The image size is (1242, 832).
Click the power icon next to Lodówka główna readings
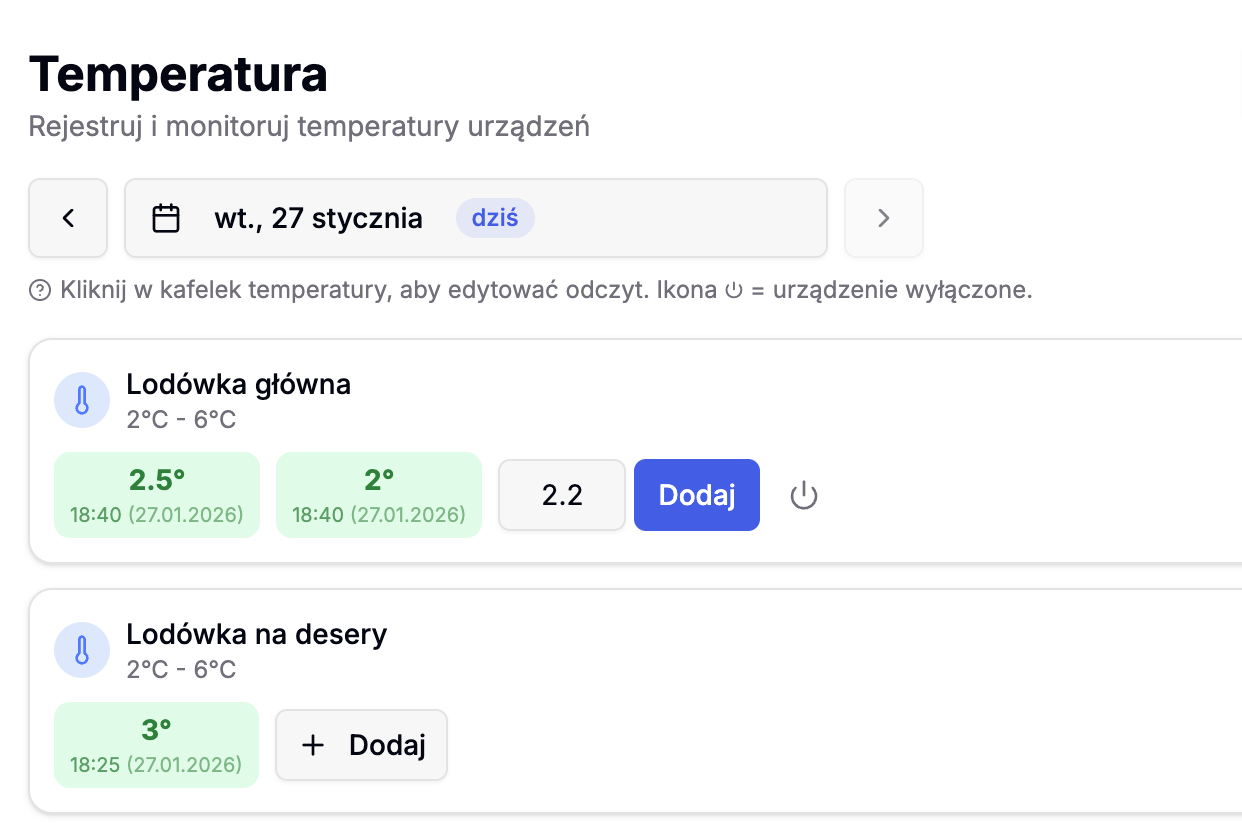[x=804, y=494]
